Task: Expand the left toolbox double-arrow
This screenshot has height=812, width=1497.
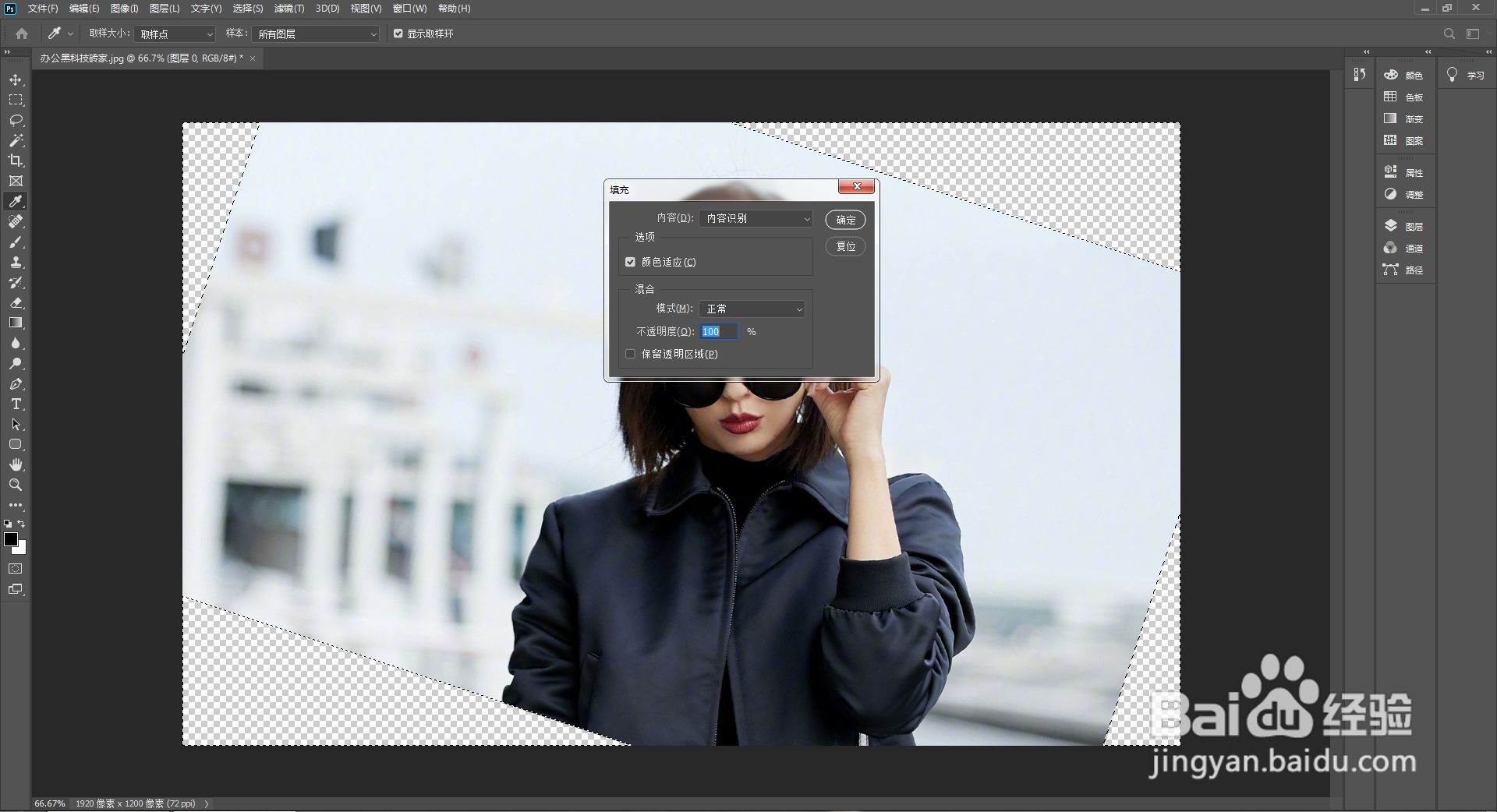Action: tap(7, 52)
